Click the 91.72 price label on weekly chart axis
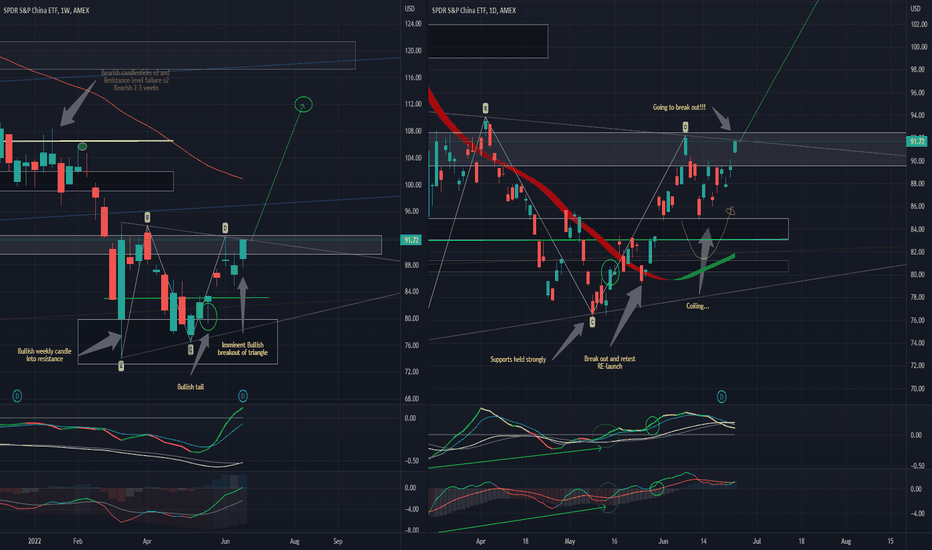932x550 pixels. click(411, 240)
